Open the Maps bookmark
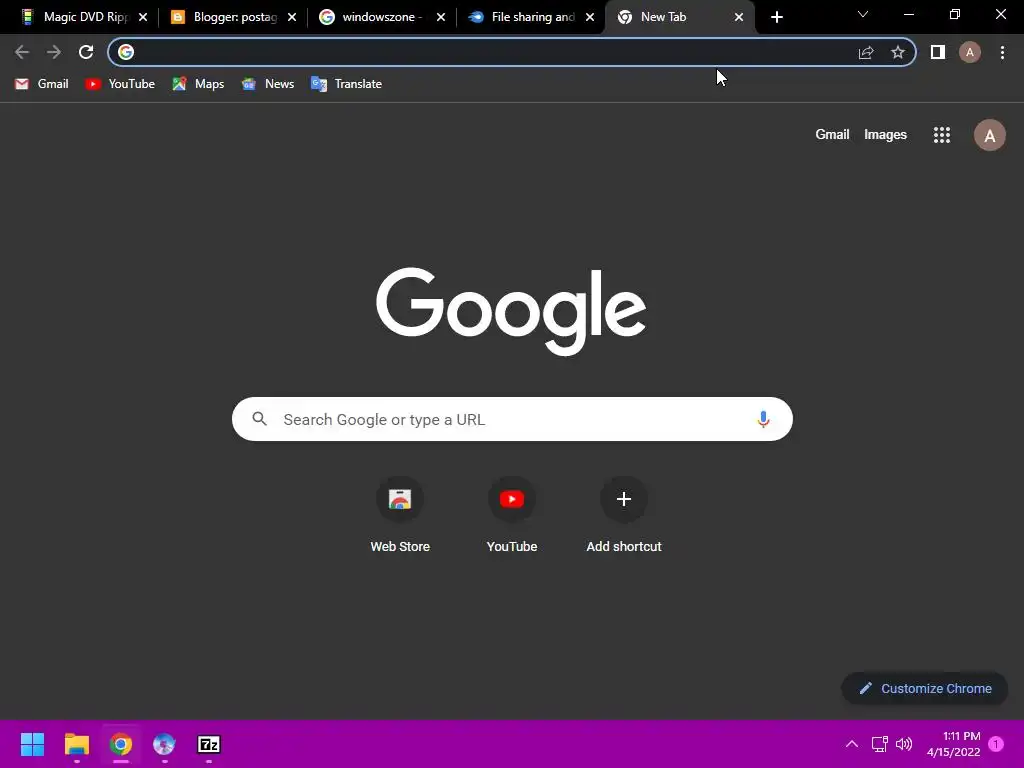Image resolution: width=1024 pixels, height=768 pixels. coord(199,84)
